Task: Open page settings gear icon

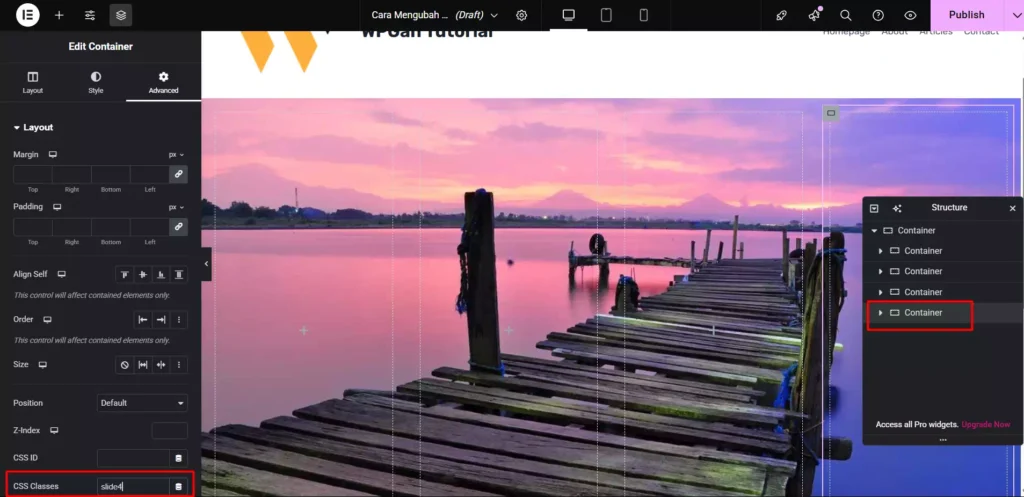Action: [521, 15]
